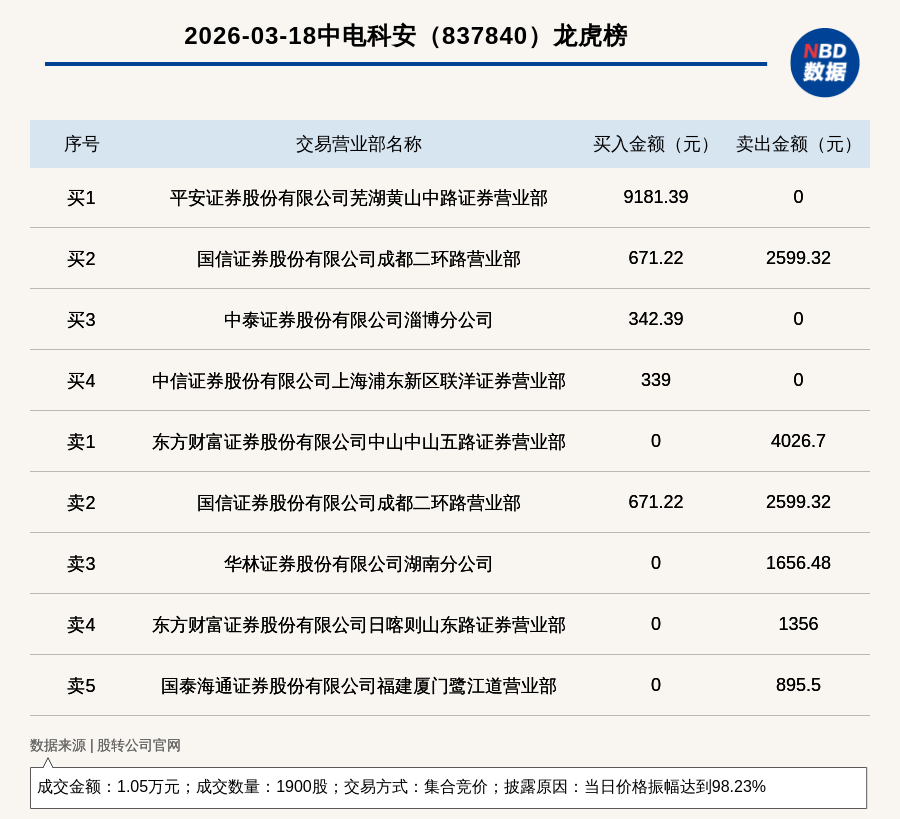The image size is (900, 819).
Task: Select the 买4 row label
Action: pyautogui.click(x=82, y=381)
